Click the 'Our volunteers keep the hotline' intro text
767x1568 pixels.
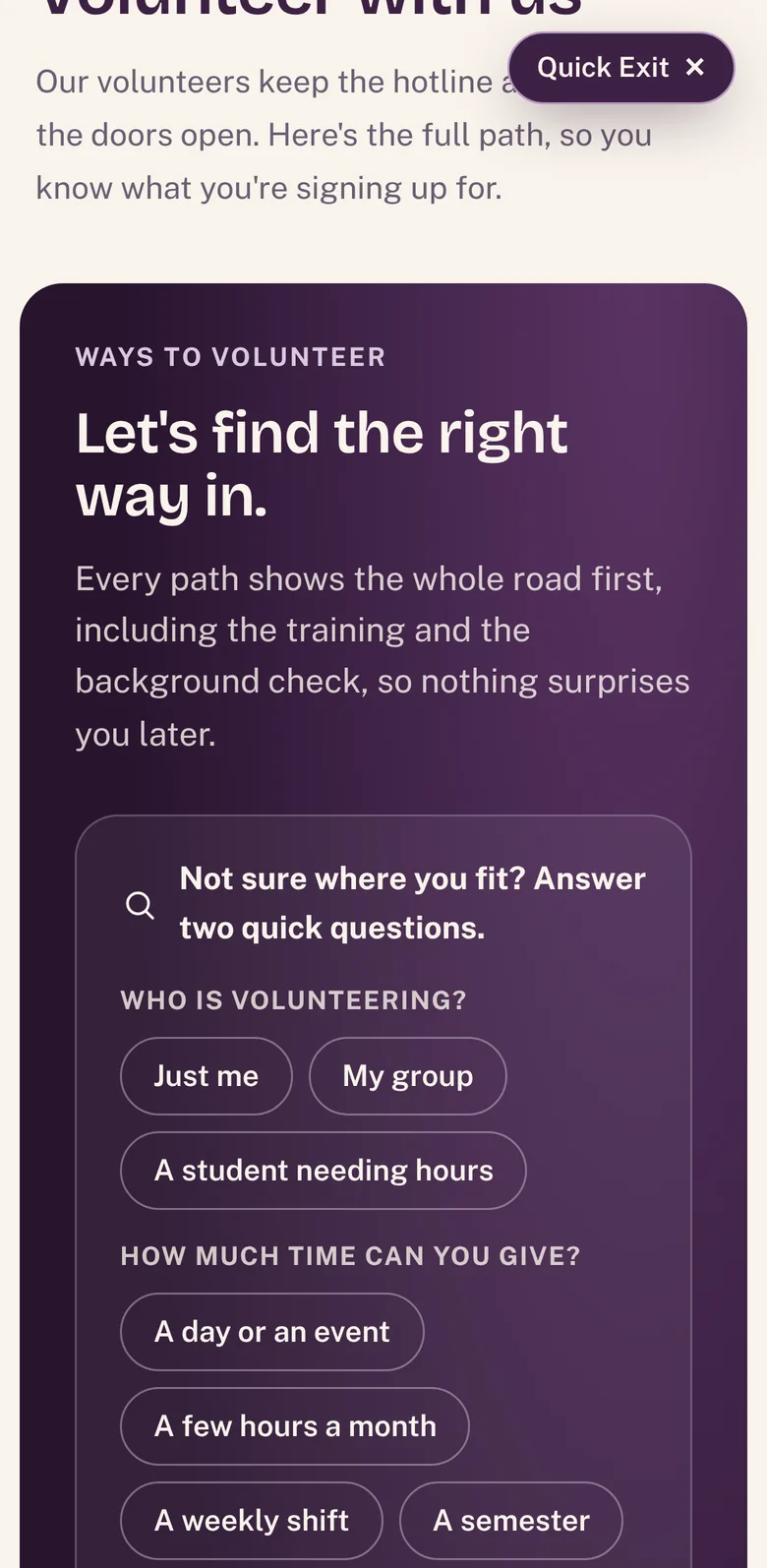pyautogui.click(x=344, y=135)
